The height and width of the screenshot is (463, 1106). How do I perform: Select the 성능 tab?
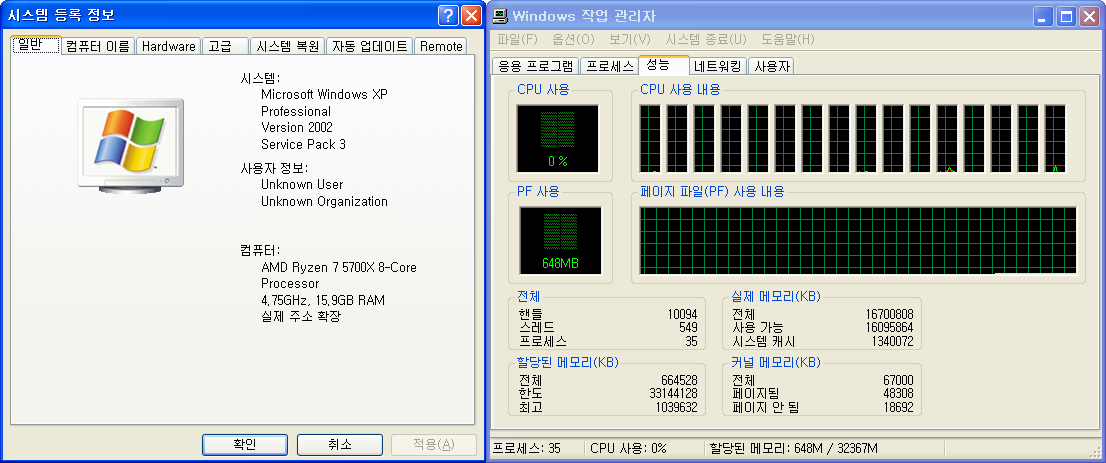pos(663,64)
